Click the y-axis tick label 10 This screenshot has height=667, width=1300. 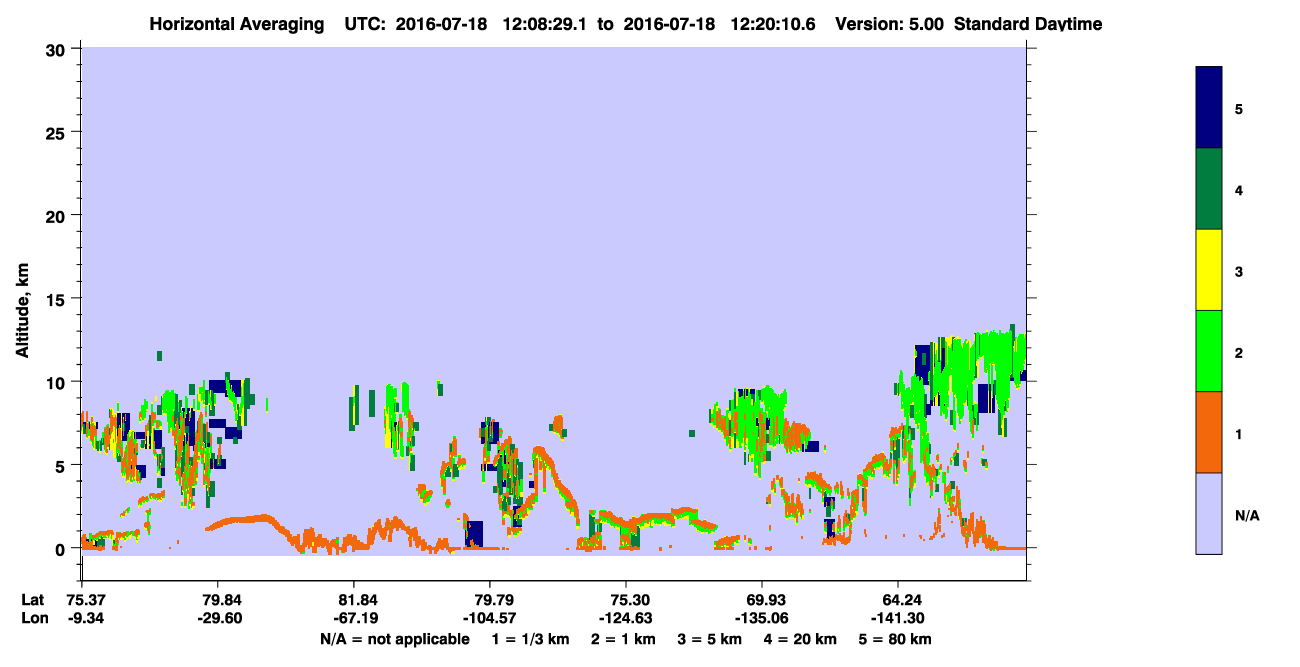pyautogui.click(x=58, y=382)
